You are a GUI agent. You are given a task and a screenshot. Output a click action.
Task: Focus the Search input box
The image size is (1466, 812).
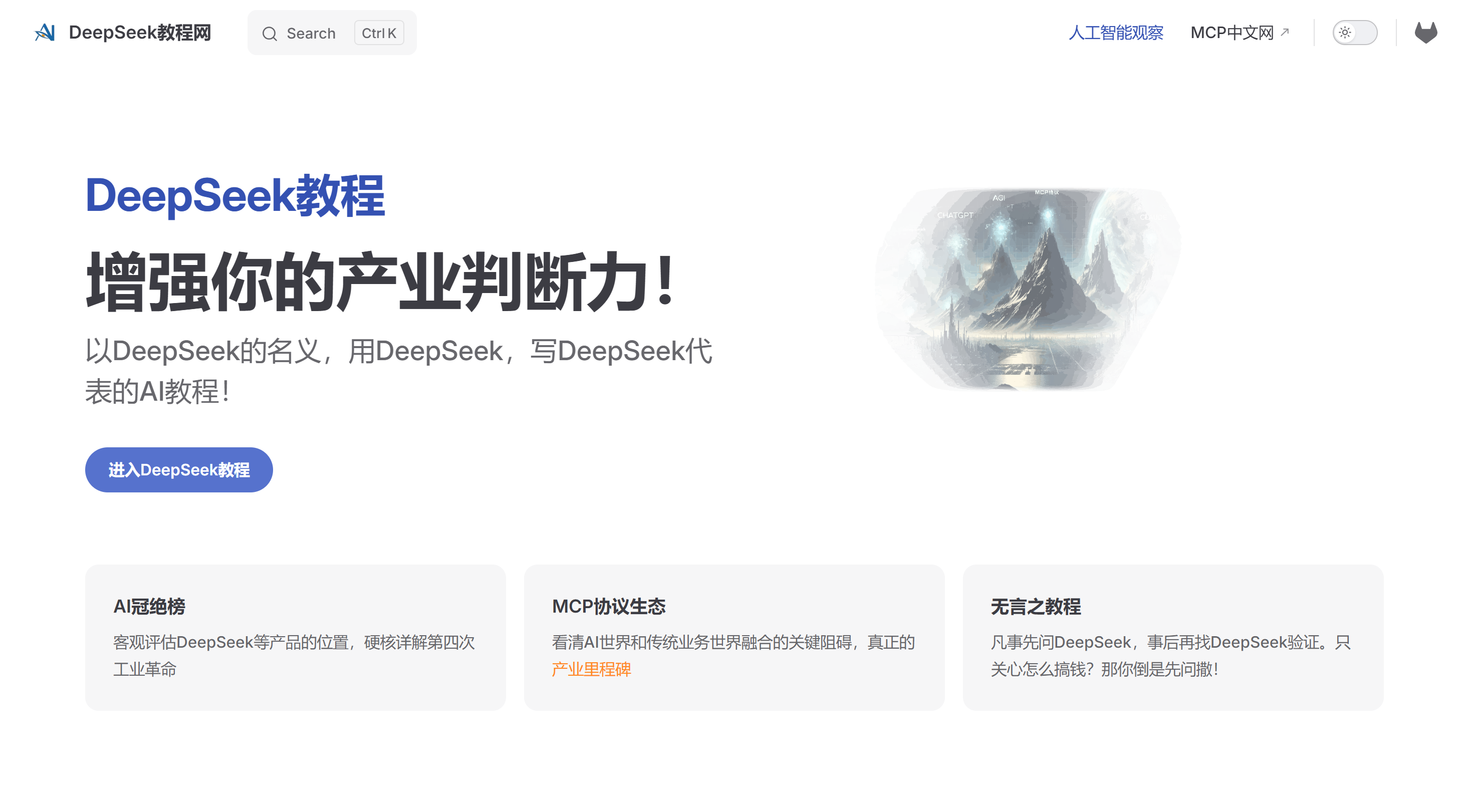(x=332, y=33)
